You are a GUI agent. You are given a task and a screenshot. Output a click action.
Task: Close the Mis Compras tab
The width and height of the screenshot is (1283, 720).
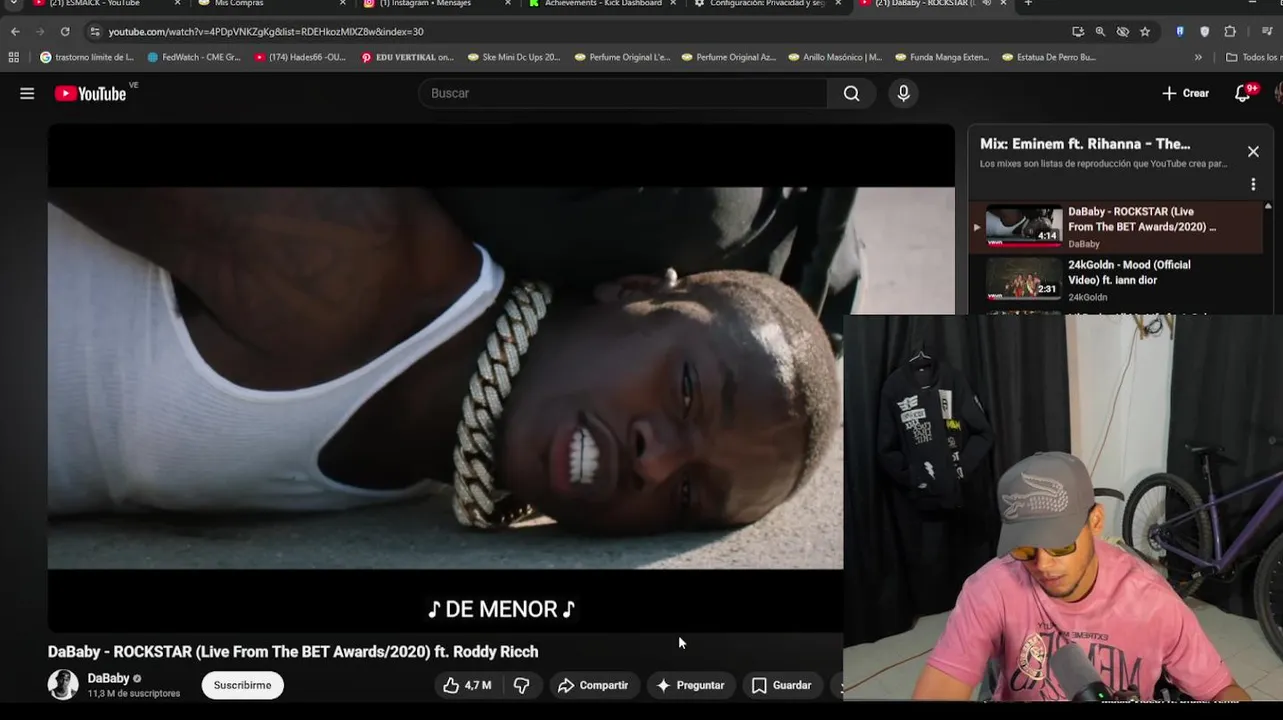(x=342, y=4)
